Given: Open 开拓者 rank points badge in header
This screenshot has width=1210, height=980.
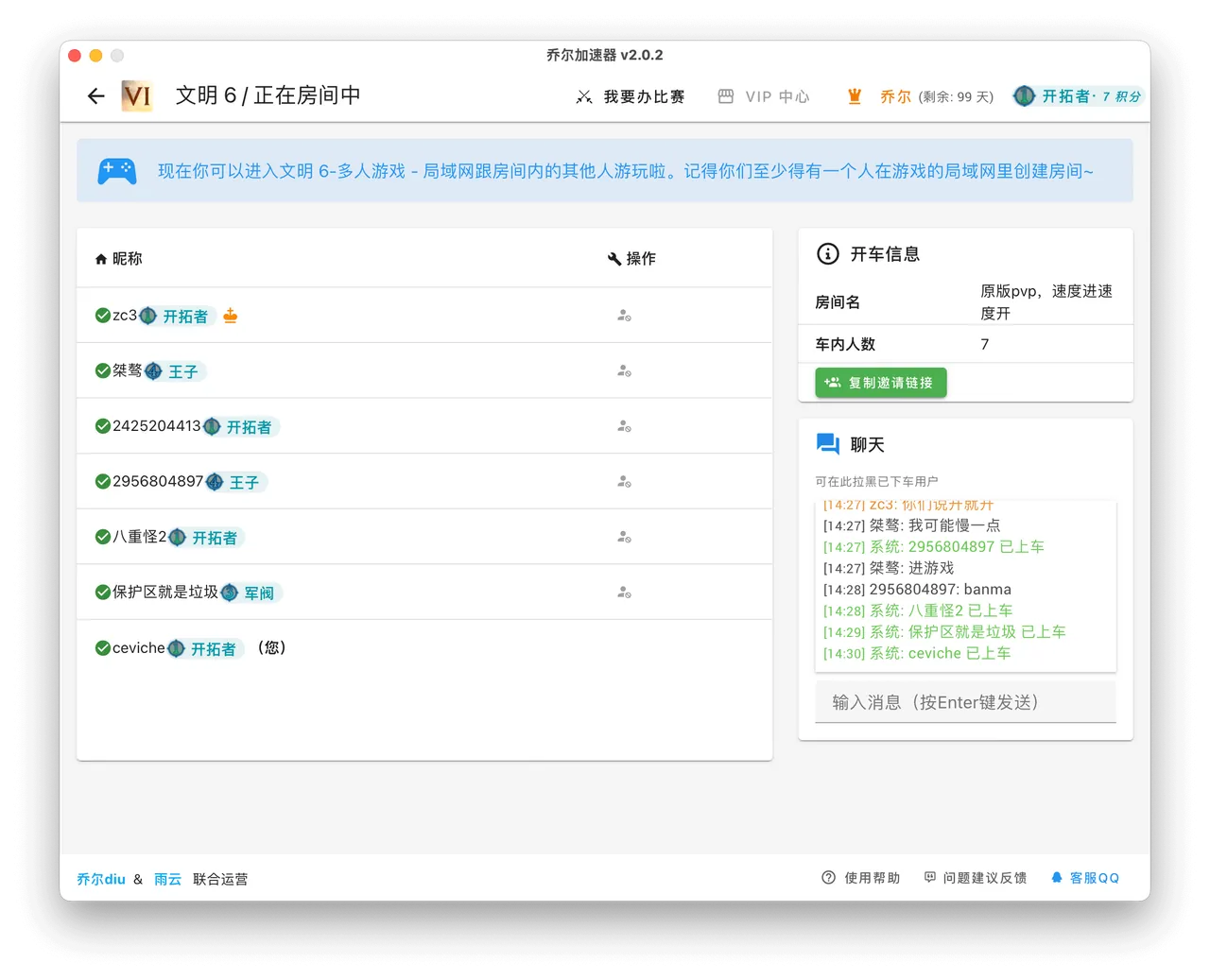Looking at the screenshot, I should [1078, 96].
